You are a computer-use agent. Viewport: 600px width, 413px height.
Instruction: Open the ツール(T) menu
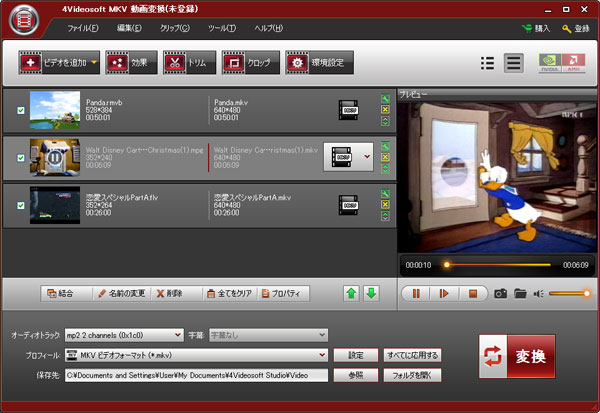[x=222, y=28]
